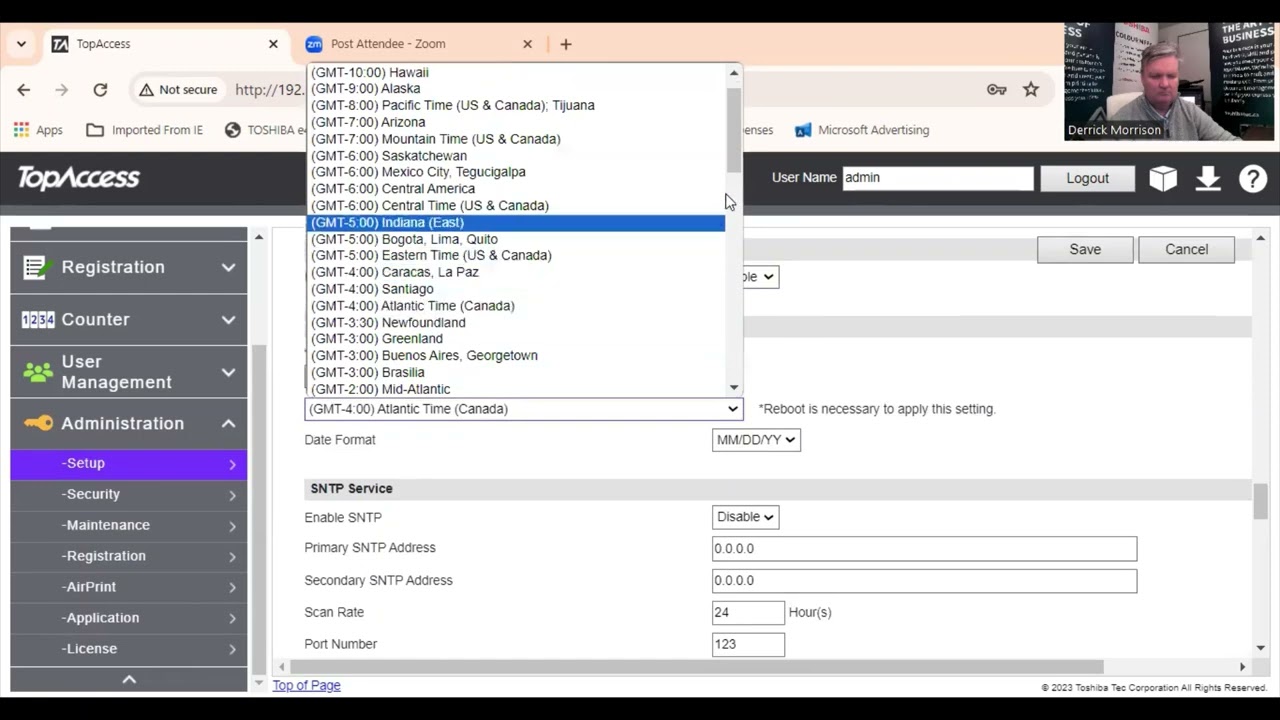Click the download arrow icon in header
Screen dimensions: 1280x720
click(1208, 178)
